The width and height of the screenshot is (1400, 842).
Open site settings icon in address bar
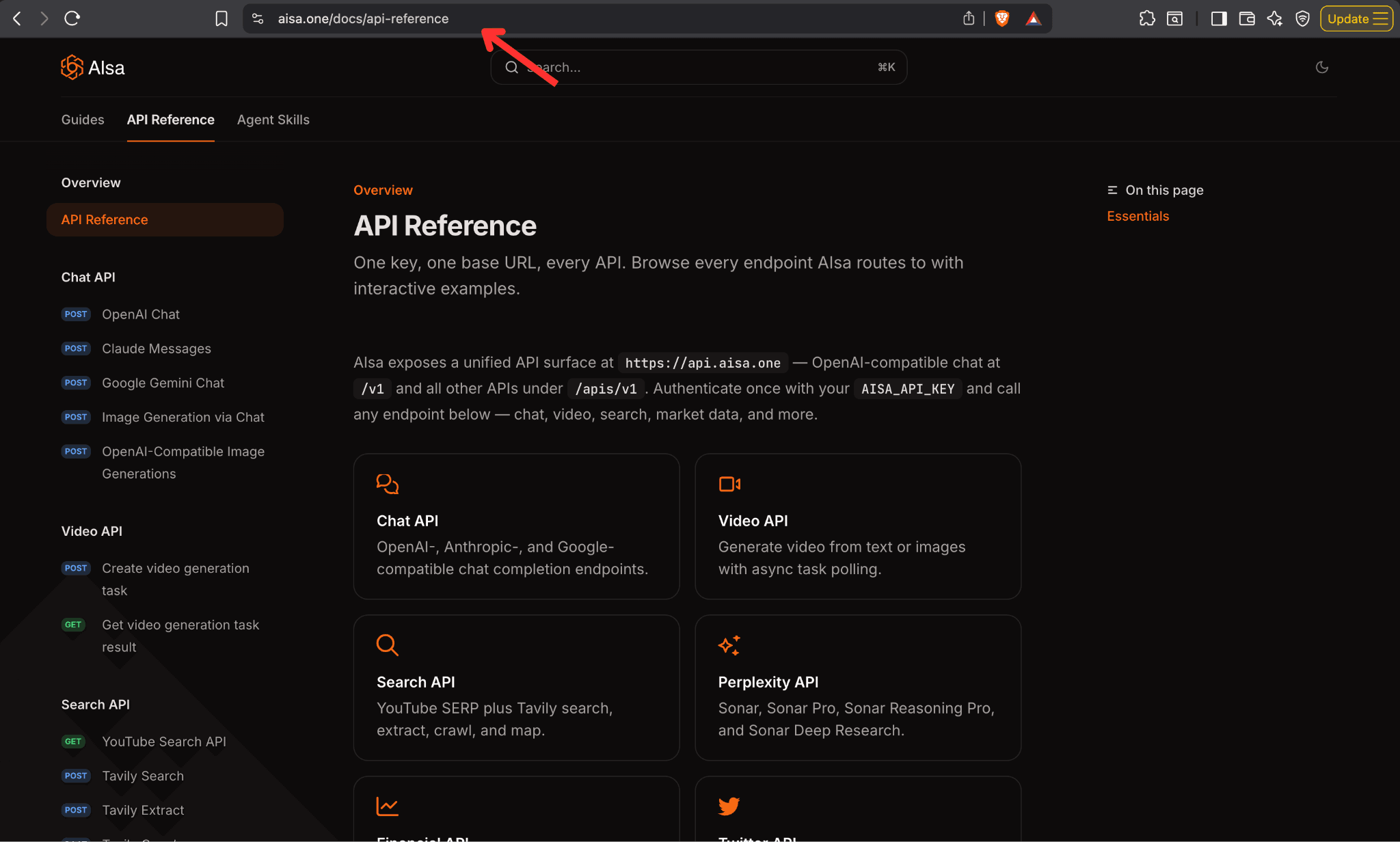pos(258,18)
